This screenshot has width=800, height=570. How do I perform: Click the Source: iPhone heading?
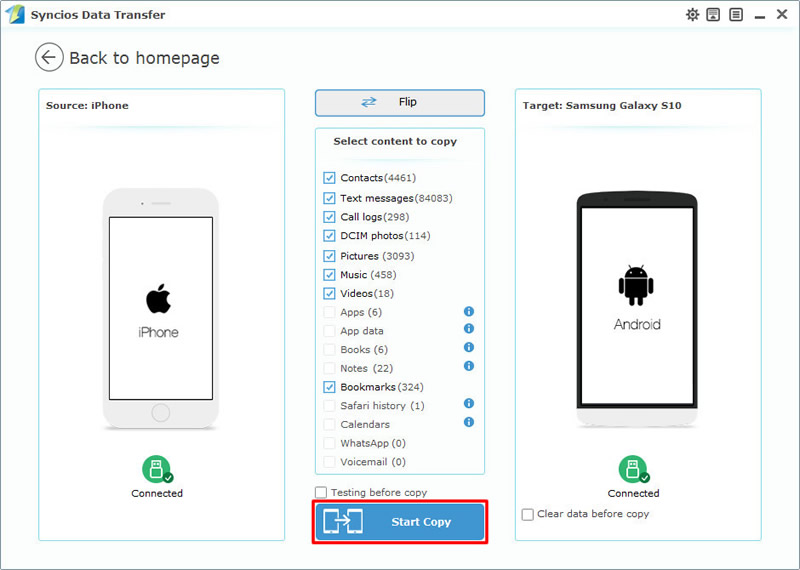(87, 106)
